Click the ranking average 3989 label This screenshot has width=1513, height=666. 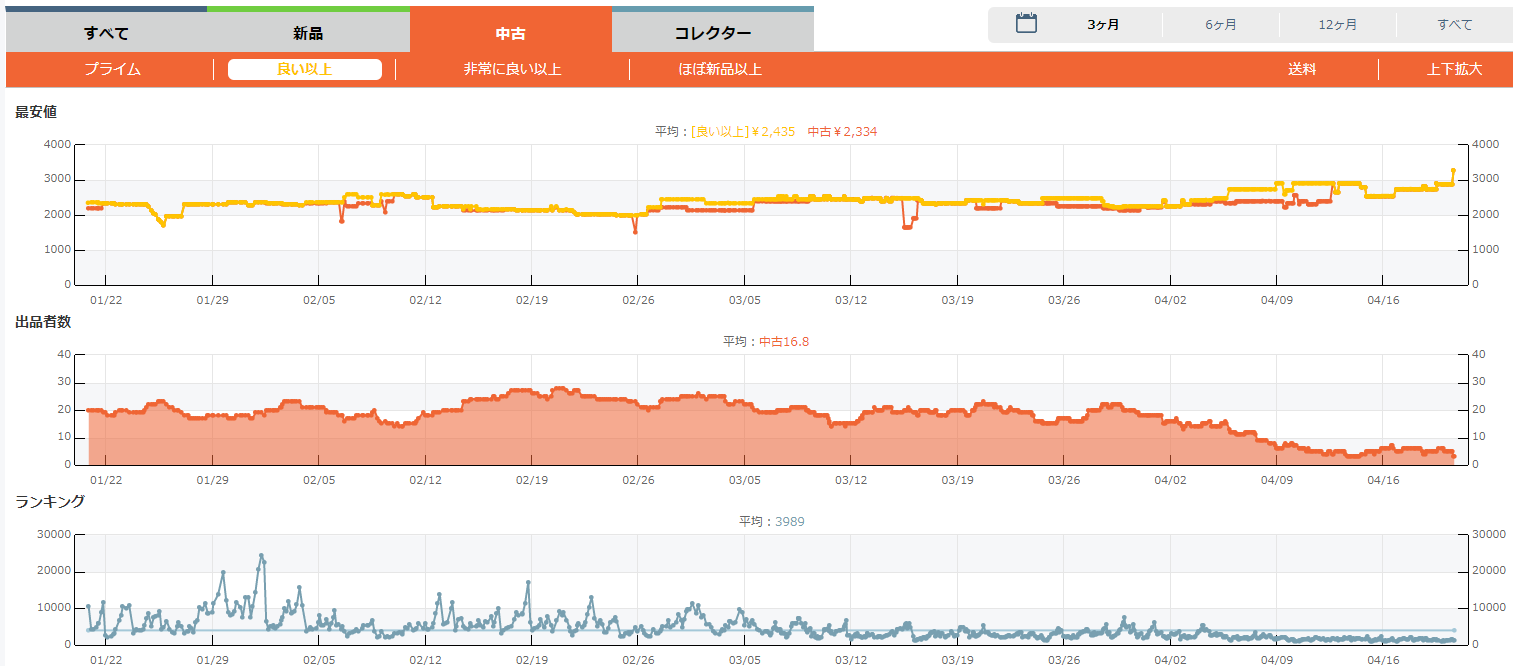coord(788,521)
